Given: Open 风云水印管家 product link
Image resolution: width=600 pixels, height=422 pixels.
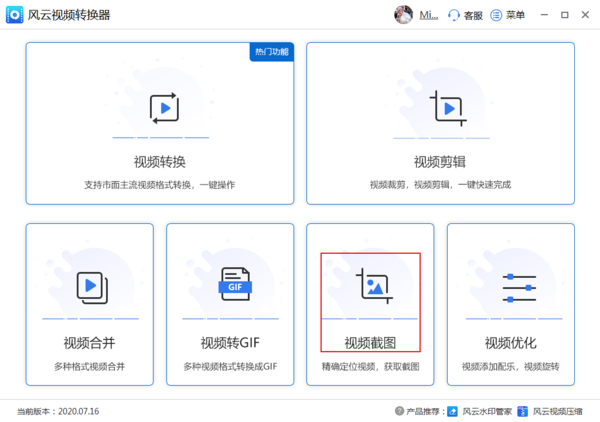Looking at the screenshot, I should [x=485, y=411].
